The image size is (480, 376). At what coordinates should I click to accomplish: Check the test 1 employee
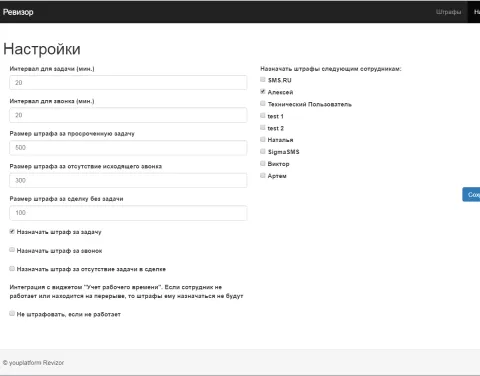(x=263, y=115)
